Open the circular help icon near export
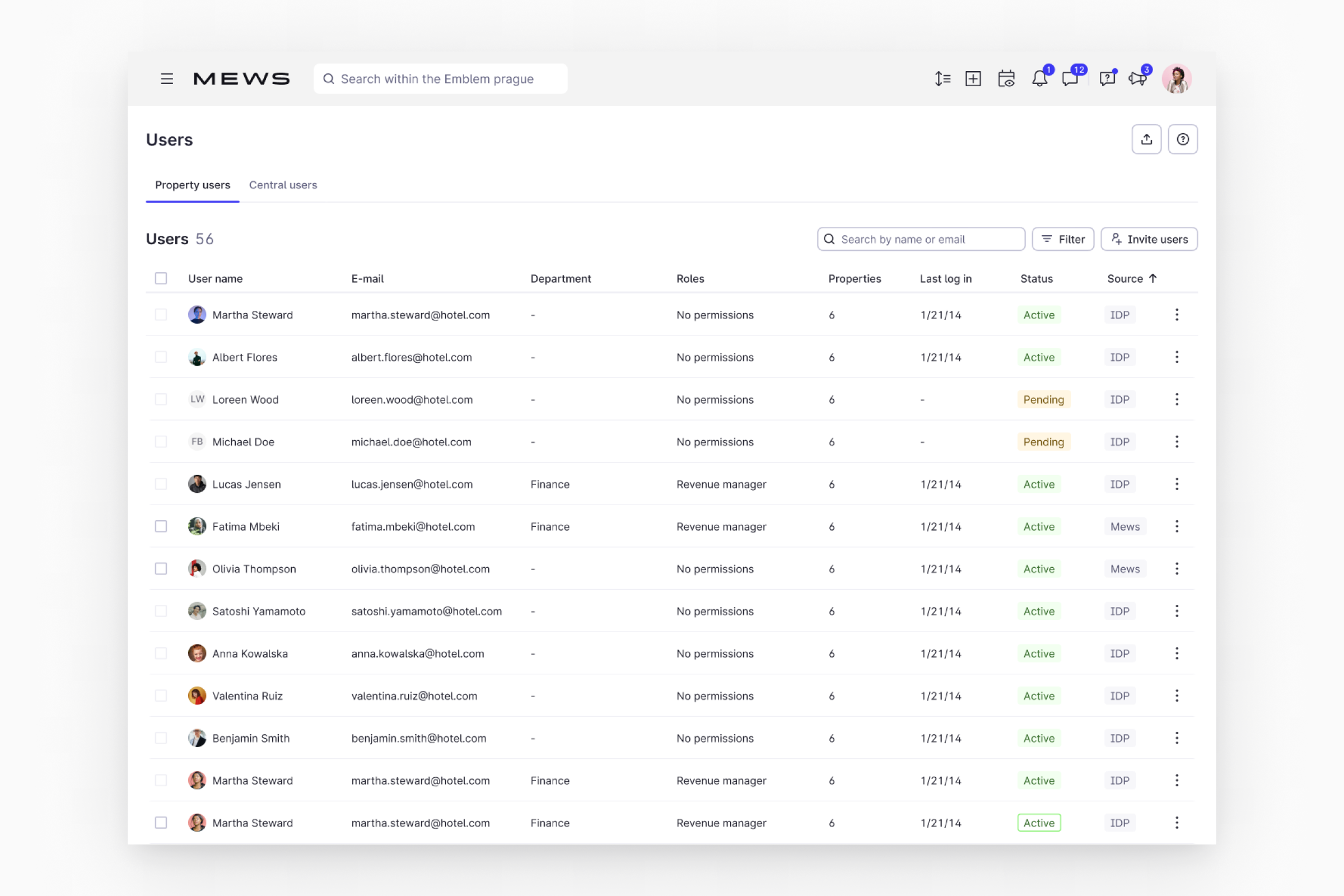Screen dimensions: 1344x896 coord(1183,139)
